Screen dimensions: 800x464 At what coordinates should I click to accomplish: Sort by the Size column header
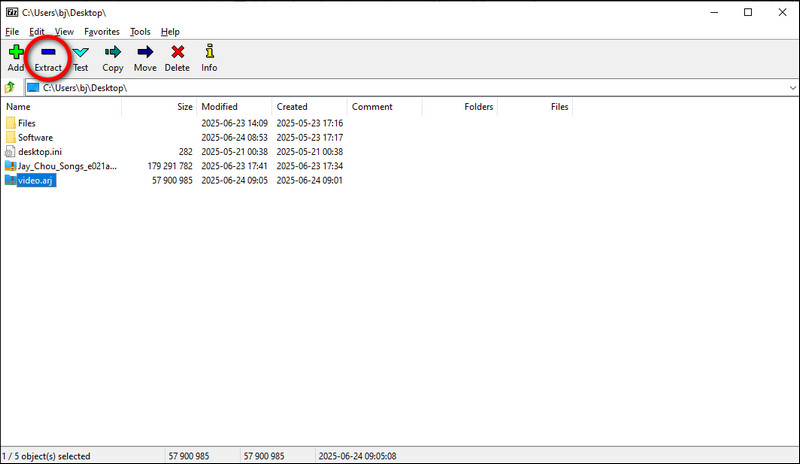pos(184,106)
